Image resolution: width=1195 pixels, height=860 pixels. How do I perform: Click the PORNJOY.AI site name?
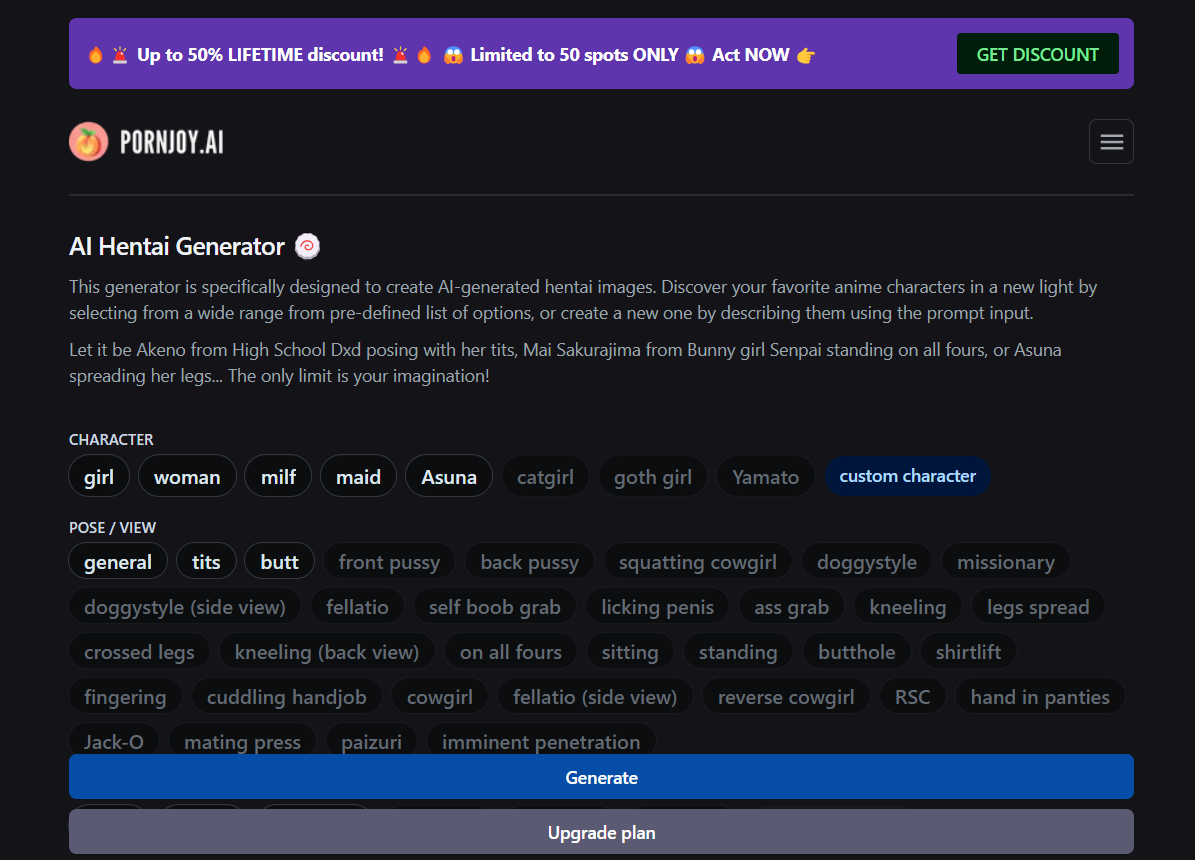click(x=171, y=143)
